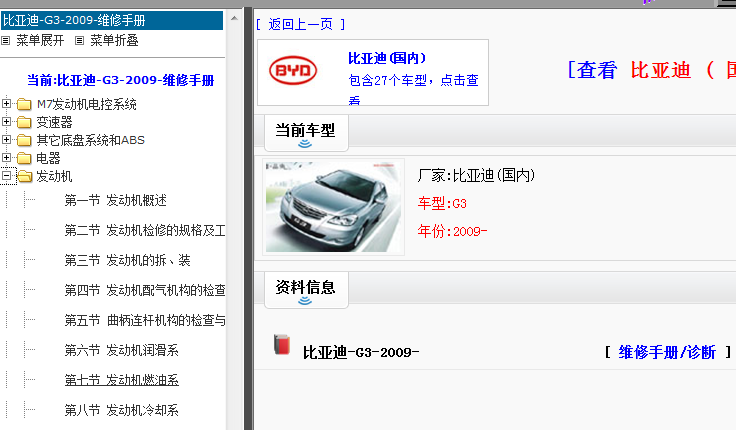The image size is (736, 430).
Task: Expand the 其它底盘系统和ABS node
Action: [x=7, y=139]
